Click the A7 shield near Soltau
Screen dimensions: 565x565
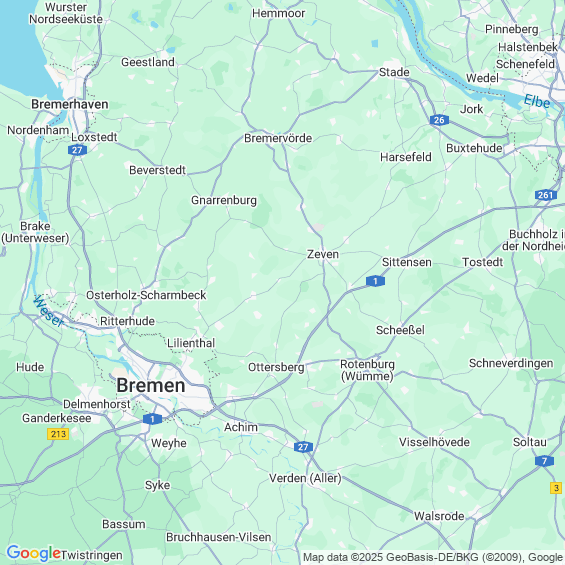tap(544, 461)
